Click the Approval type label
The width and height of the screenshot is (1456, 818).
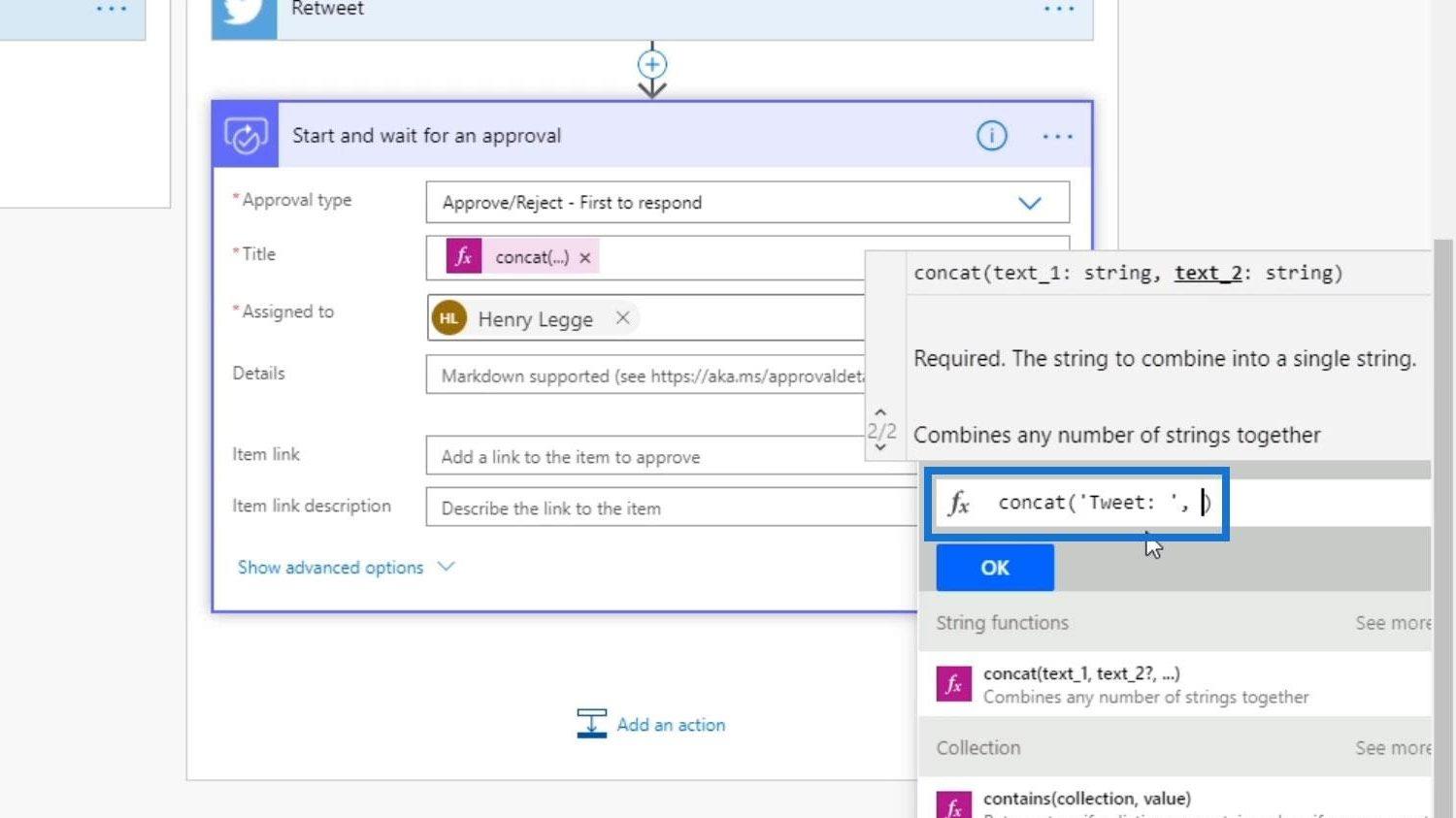click(x=296, y=200)
